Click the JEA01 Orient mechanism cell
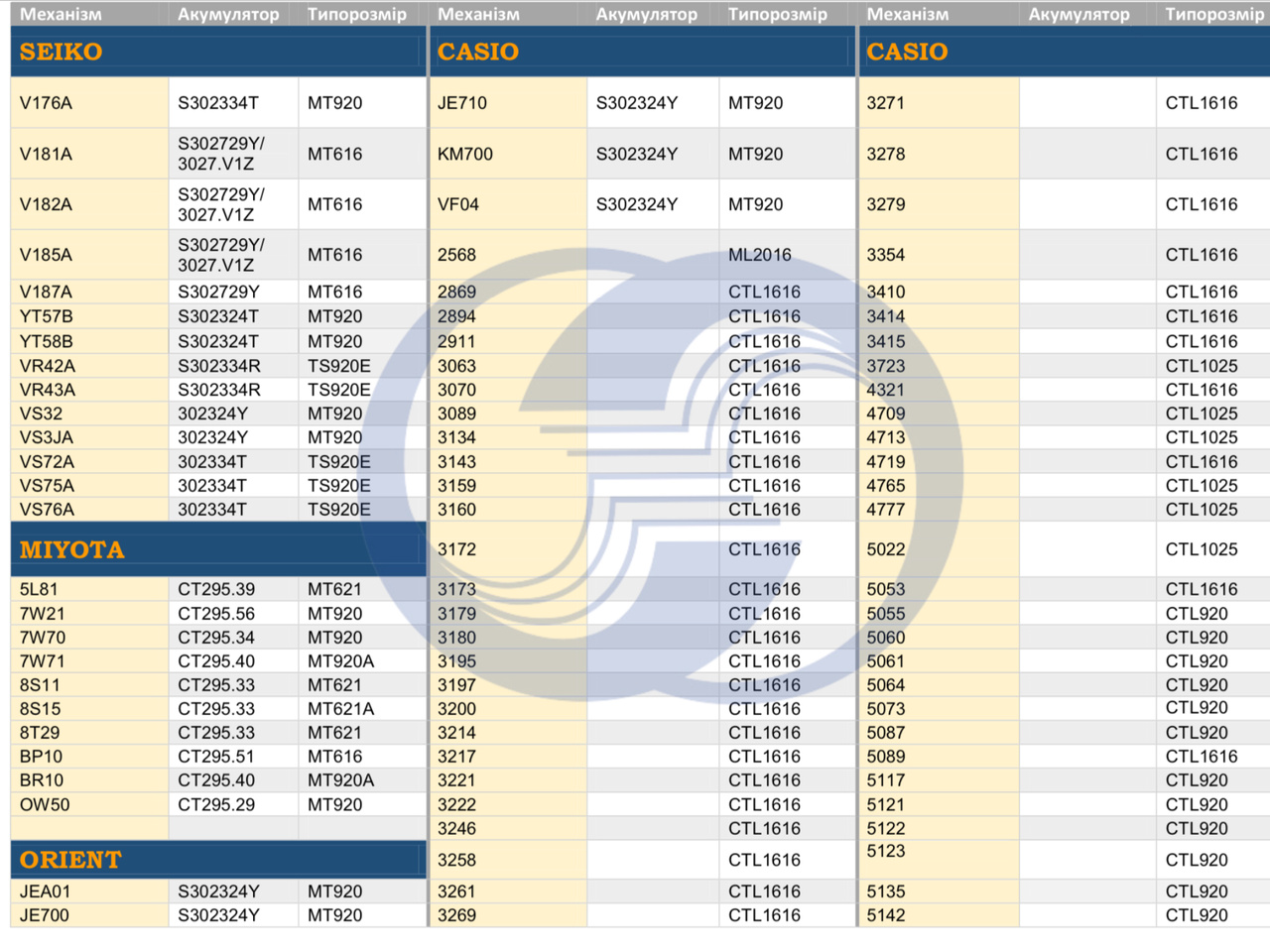Image resolution: width=1270 pixels, height=952 pixels. pos(46,892)
